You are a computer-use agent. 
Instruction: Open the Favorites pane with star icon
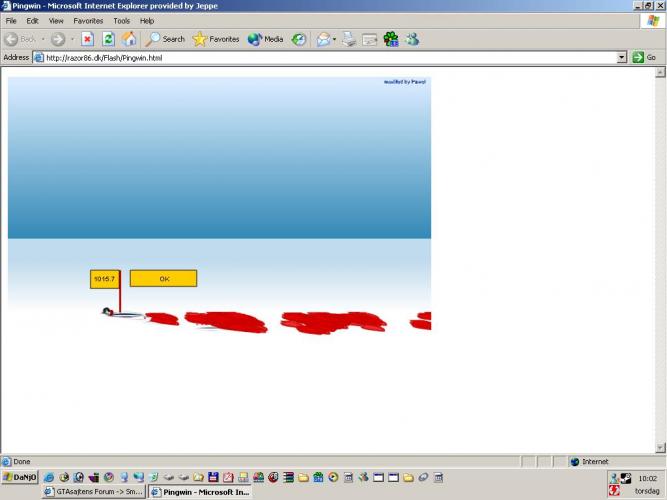click(216, 39)
